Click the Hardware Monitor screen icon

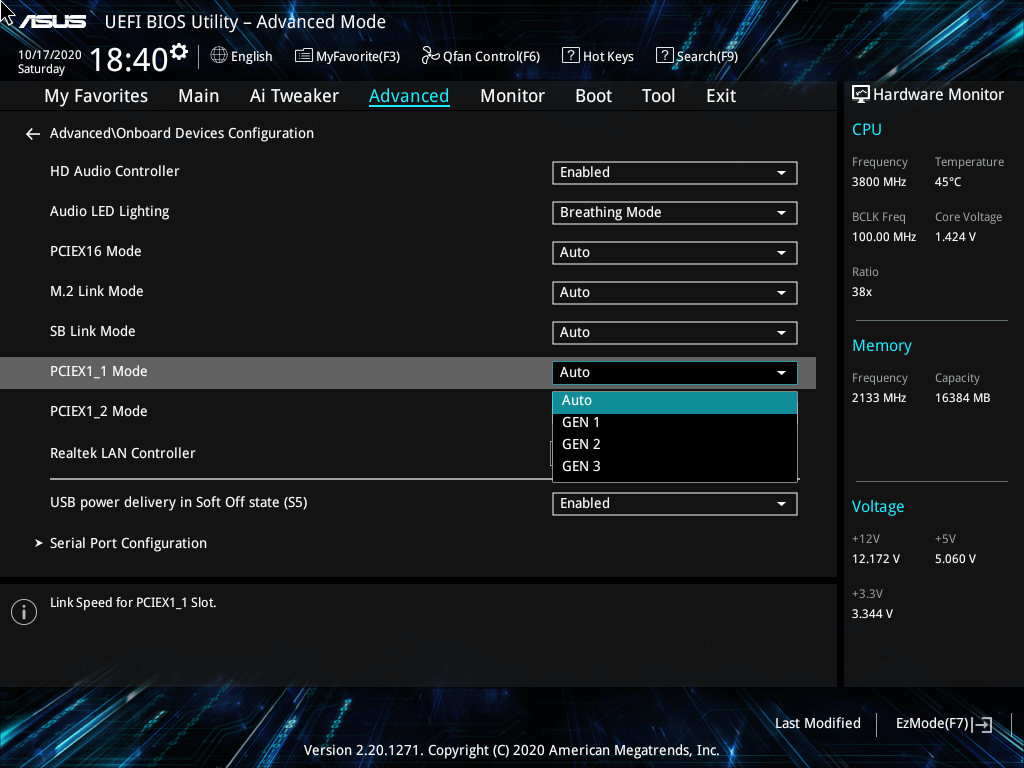tap(861, 95)
